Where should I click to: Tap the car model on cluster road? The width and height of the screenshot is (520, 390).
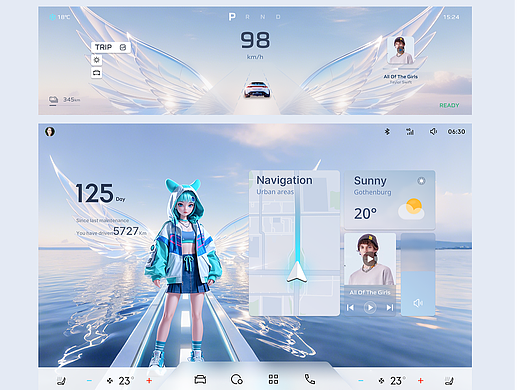tap(256, 89)
